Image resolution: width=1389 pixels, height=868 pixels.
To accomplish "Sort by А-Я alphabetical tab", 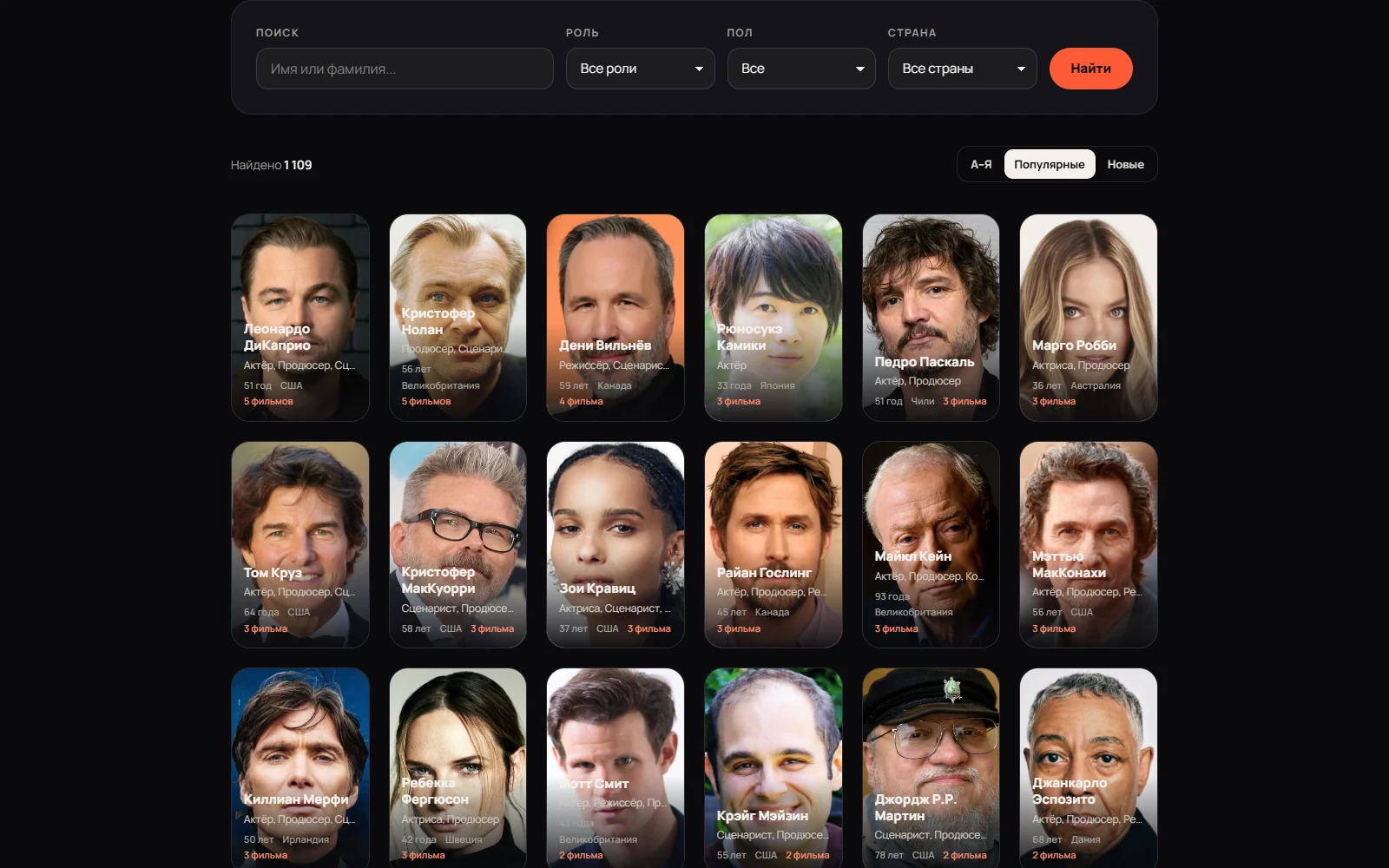I will coord(981,164).
